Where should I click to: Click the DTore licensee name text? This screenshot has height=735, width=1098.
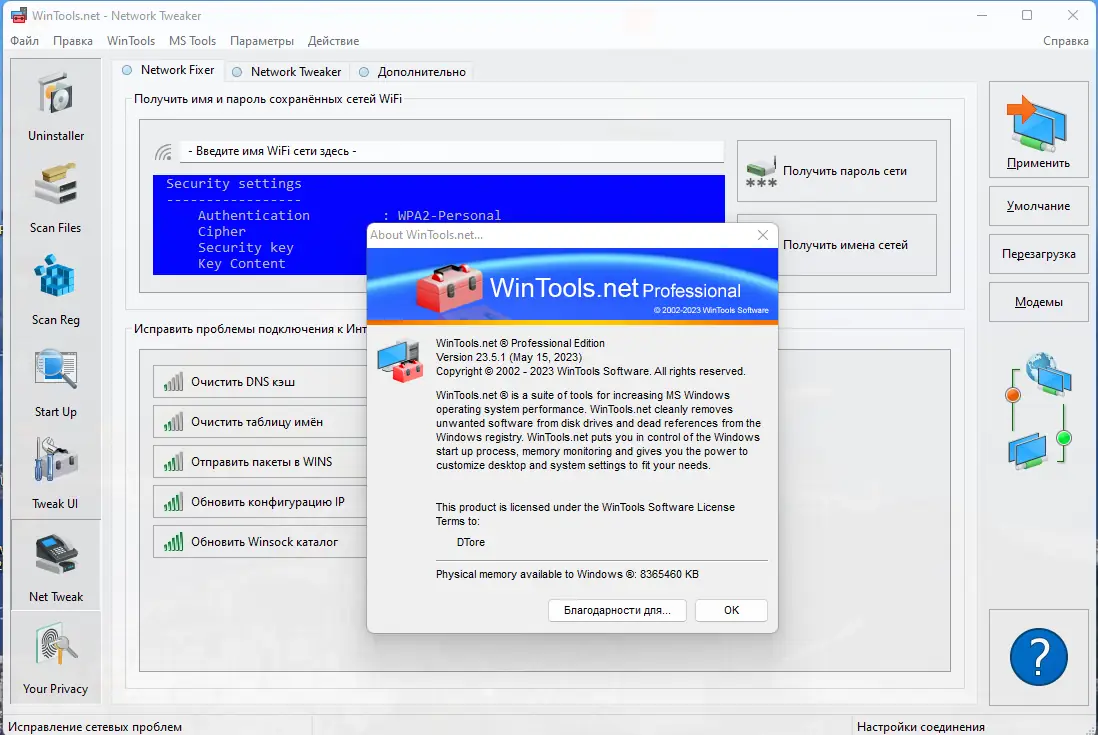coord(471,542)
